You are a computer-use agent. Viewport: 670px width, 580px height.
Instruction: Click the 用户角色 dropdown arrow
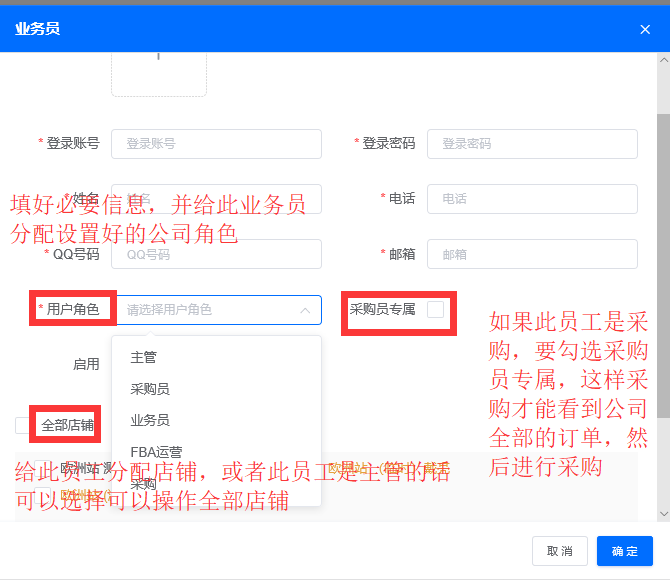tap(305, 310)
